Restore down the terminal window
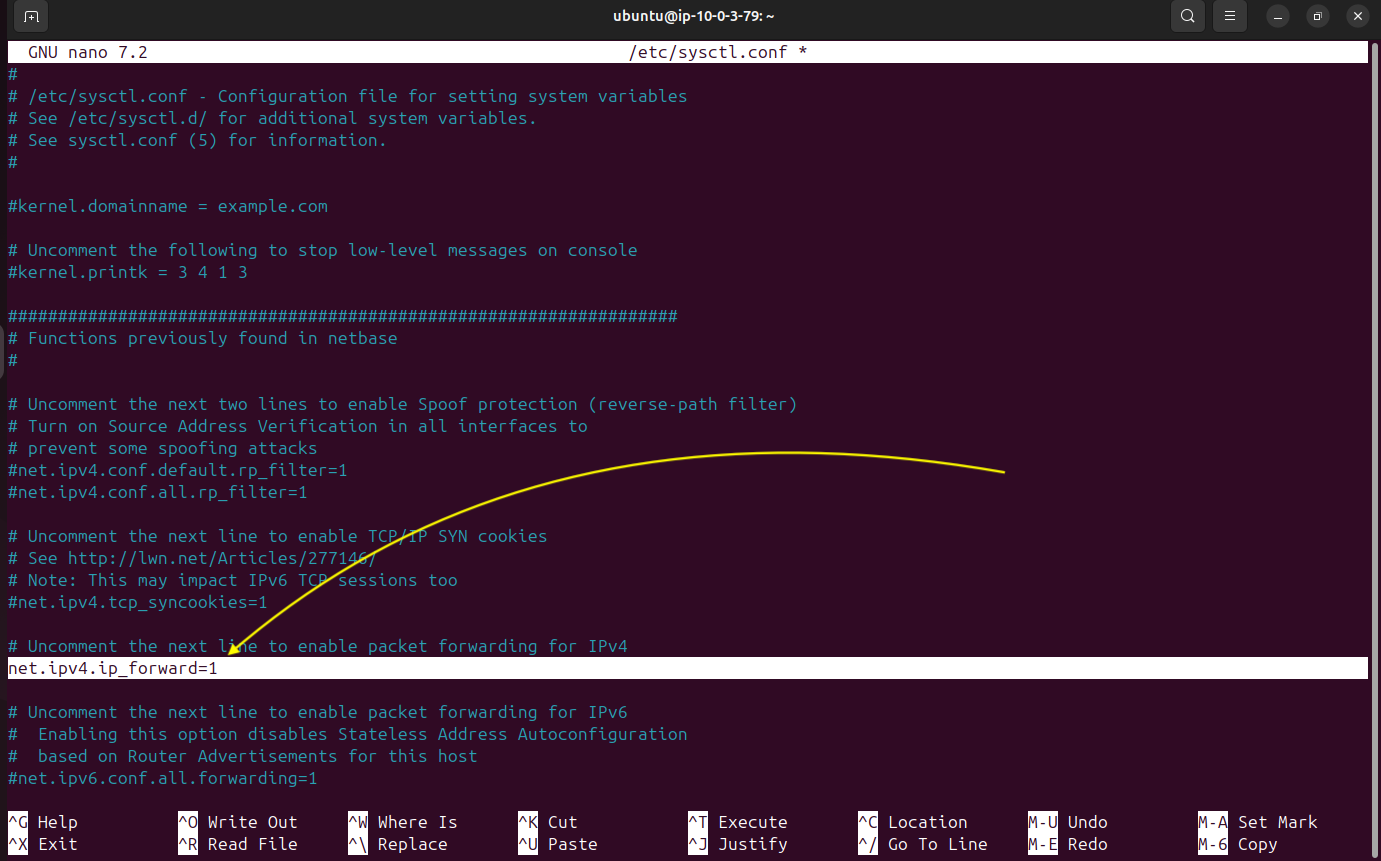 (1318, 16)
